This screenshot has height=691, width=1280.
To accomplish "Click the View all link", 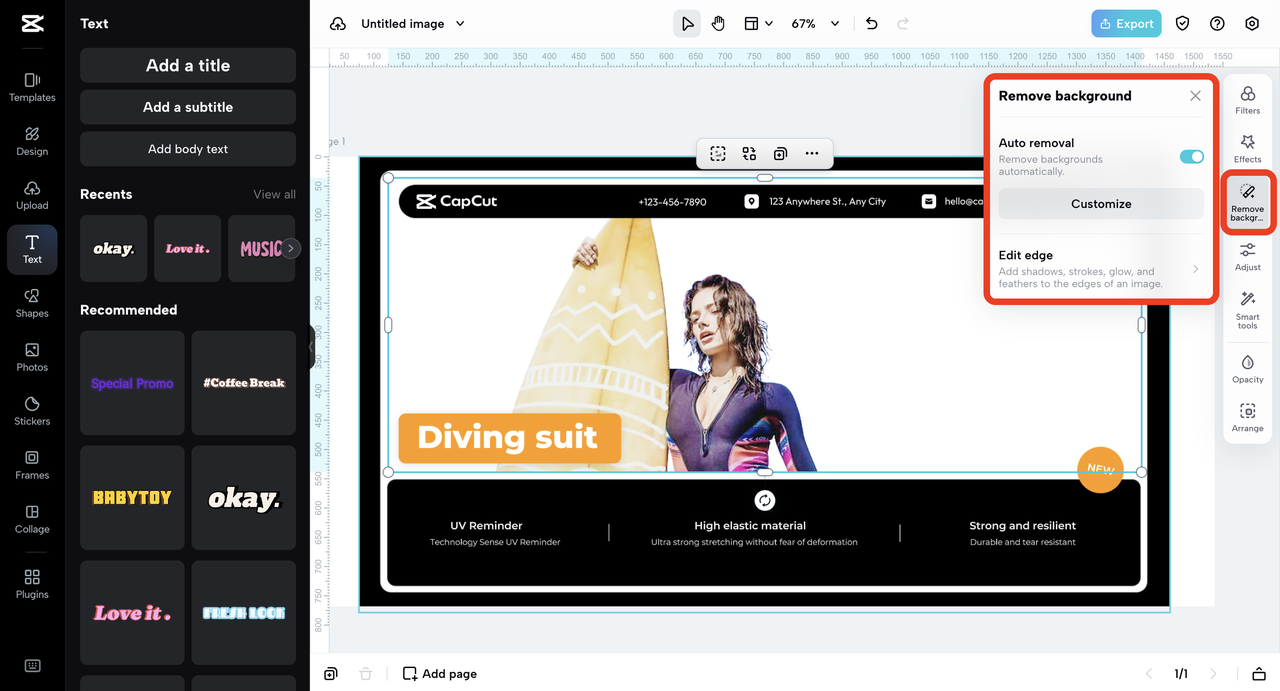I will pos(274,195).
